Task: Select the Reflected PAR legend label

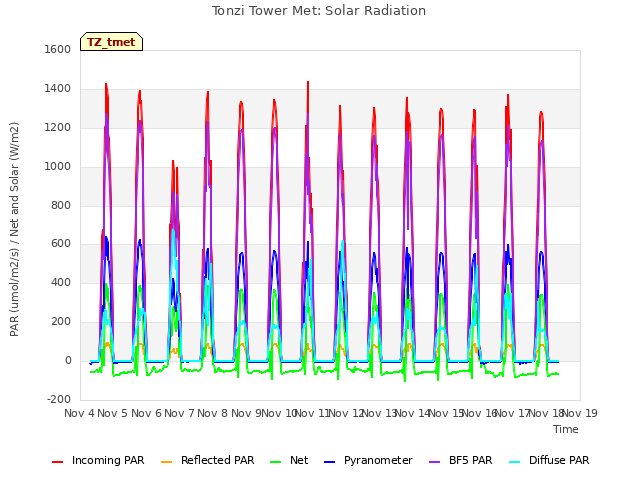Action: click(x=218, y=460)
